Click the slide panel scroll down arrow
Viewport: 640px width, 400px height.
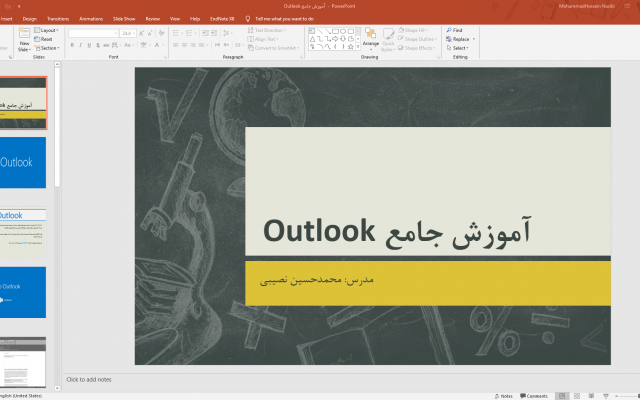pyautogui.click(x=57, y=389)
